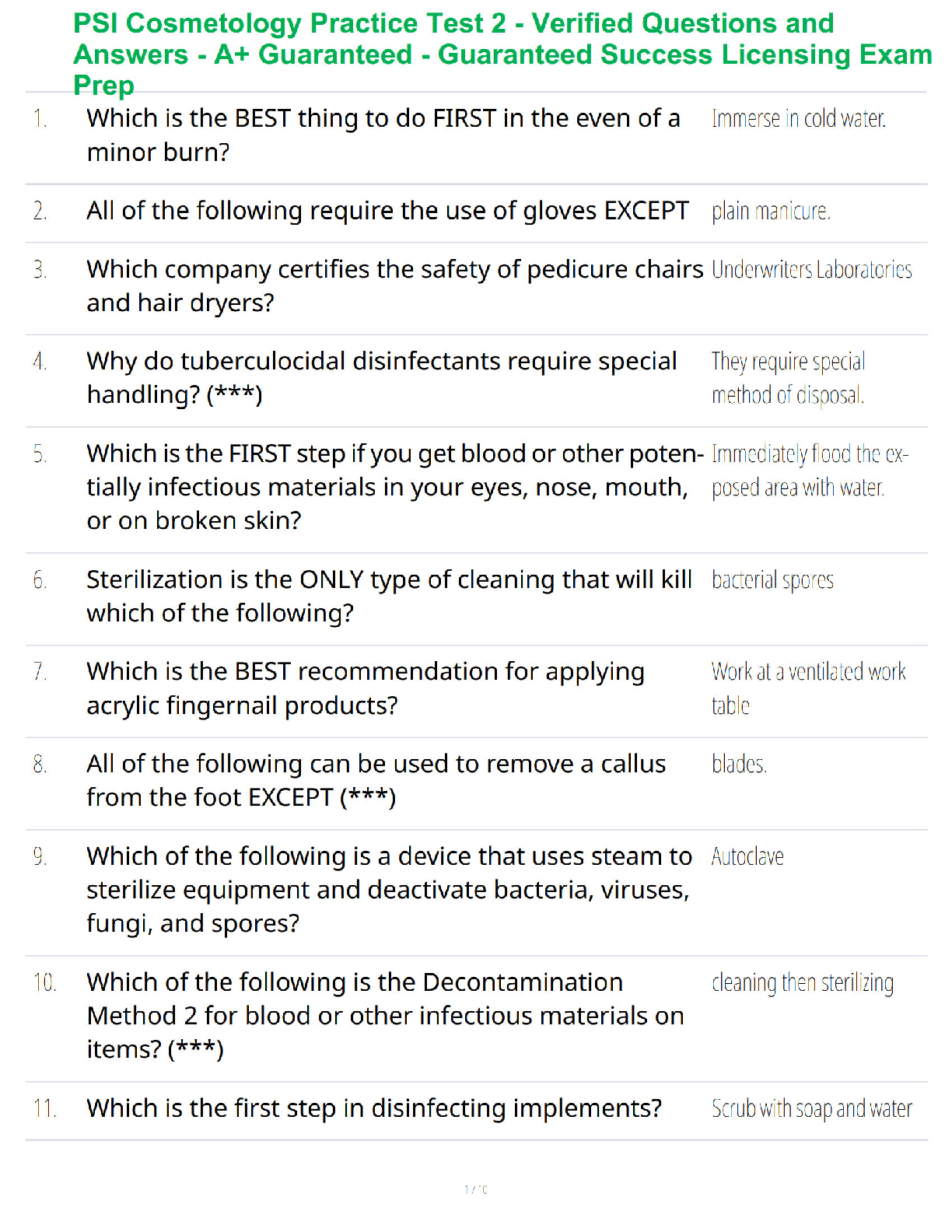Click the 'Work at a ventilated work table' answer
Image resolution: width=952 pixels, height=1232 pixels.
click(x=809, y=688)
